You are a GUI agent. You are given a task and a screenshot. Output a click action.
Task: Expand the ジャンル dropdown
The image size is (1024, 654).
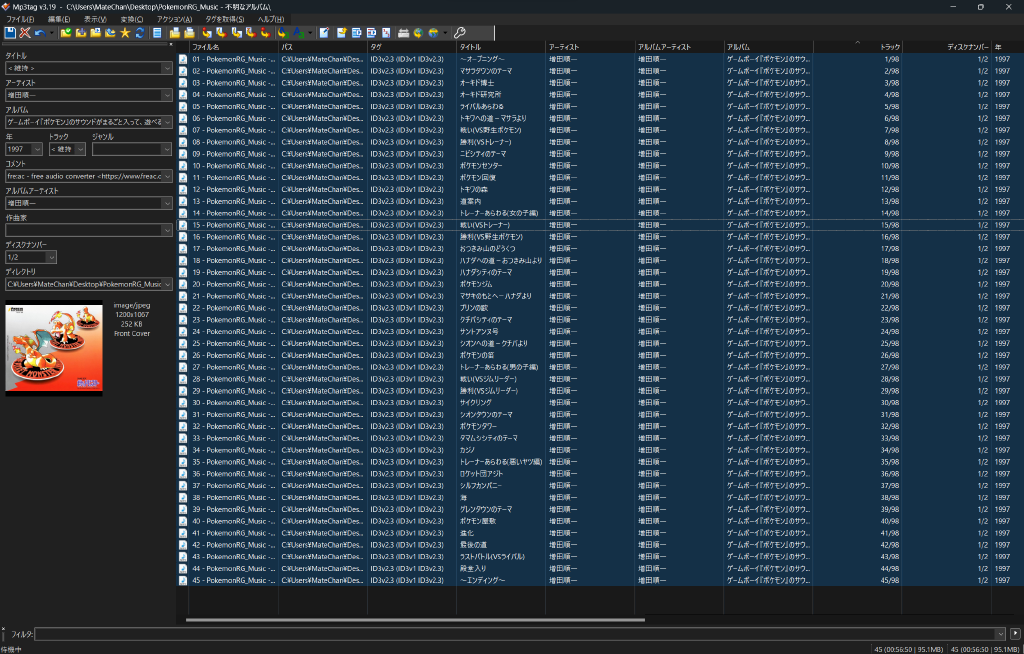point(168,149)
